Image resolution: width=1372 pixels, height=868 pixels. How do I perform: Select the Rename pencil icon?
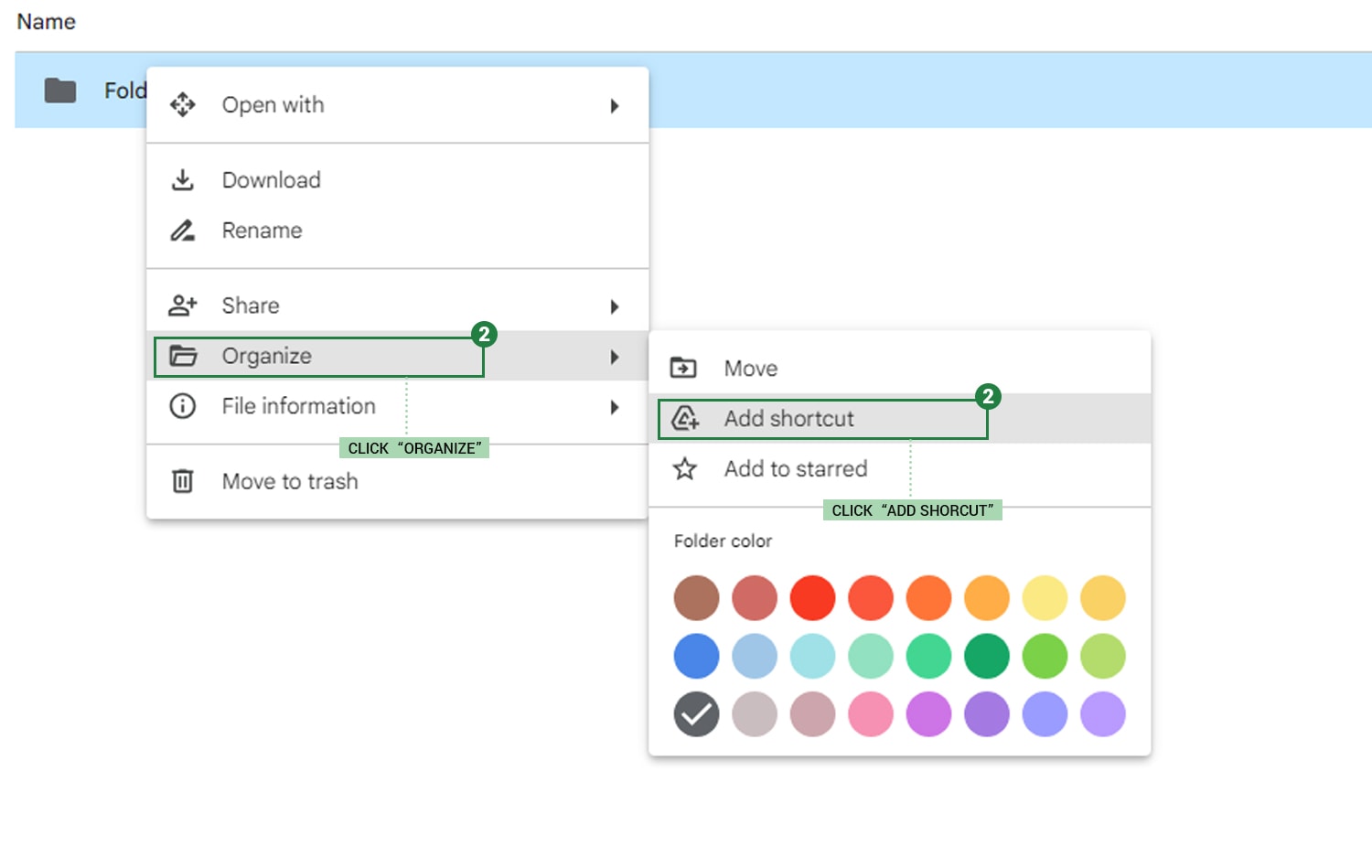[x=183, y=230]
